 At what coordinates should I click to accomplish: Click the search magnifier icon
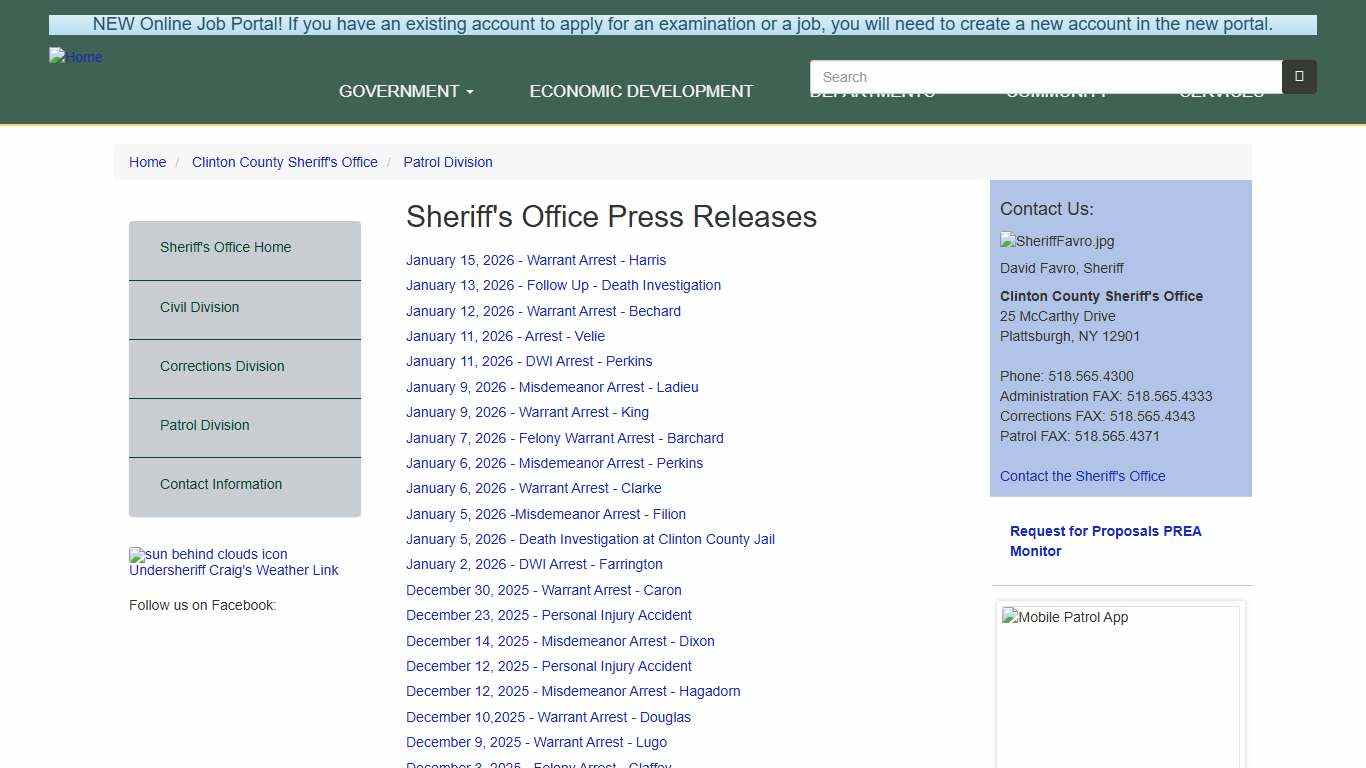[x=1297, y=76]
